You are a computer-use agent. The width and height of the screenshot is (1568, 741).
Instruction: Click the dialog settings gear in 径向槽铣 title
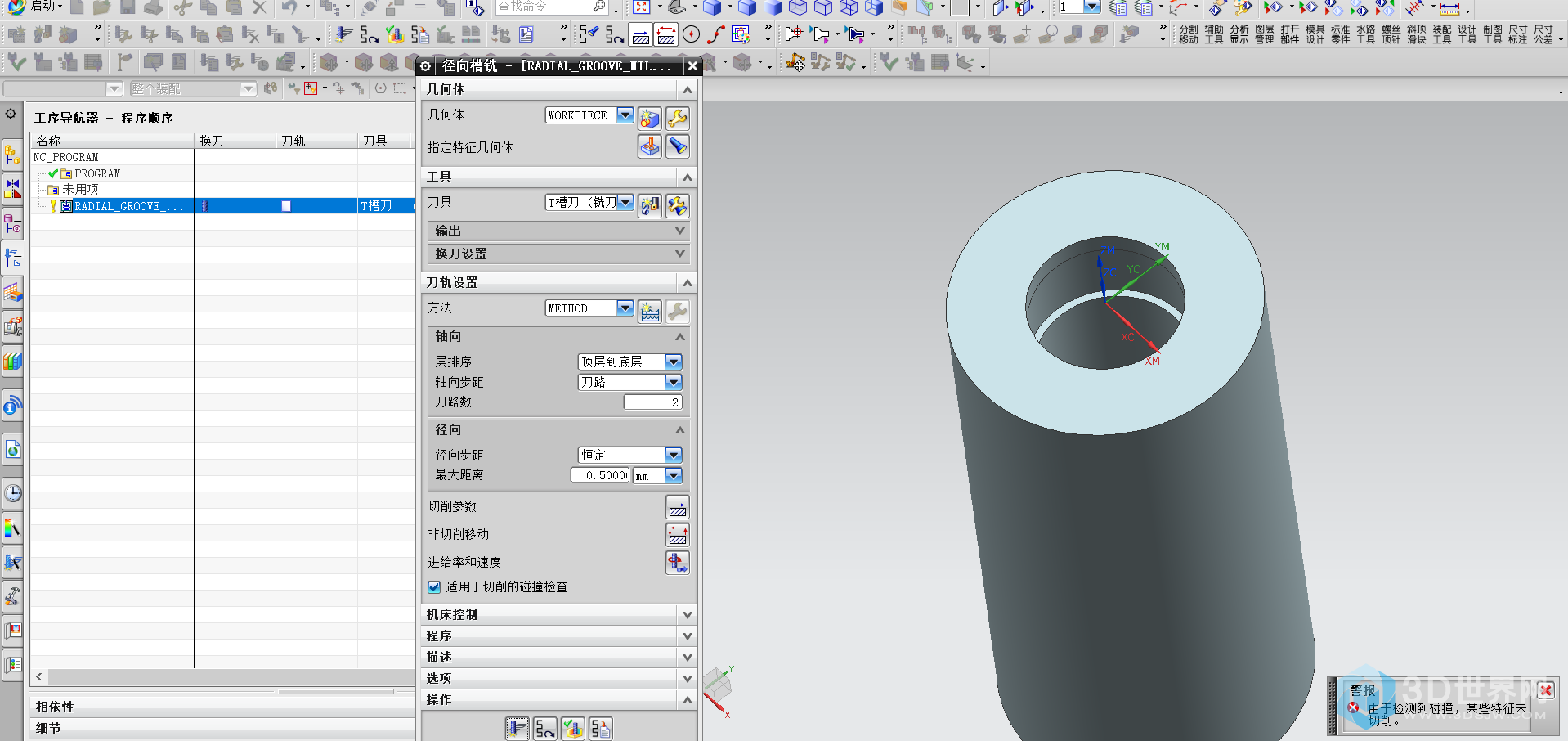coord(426,66)
